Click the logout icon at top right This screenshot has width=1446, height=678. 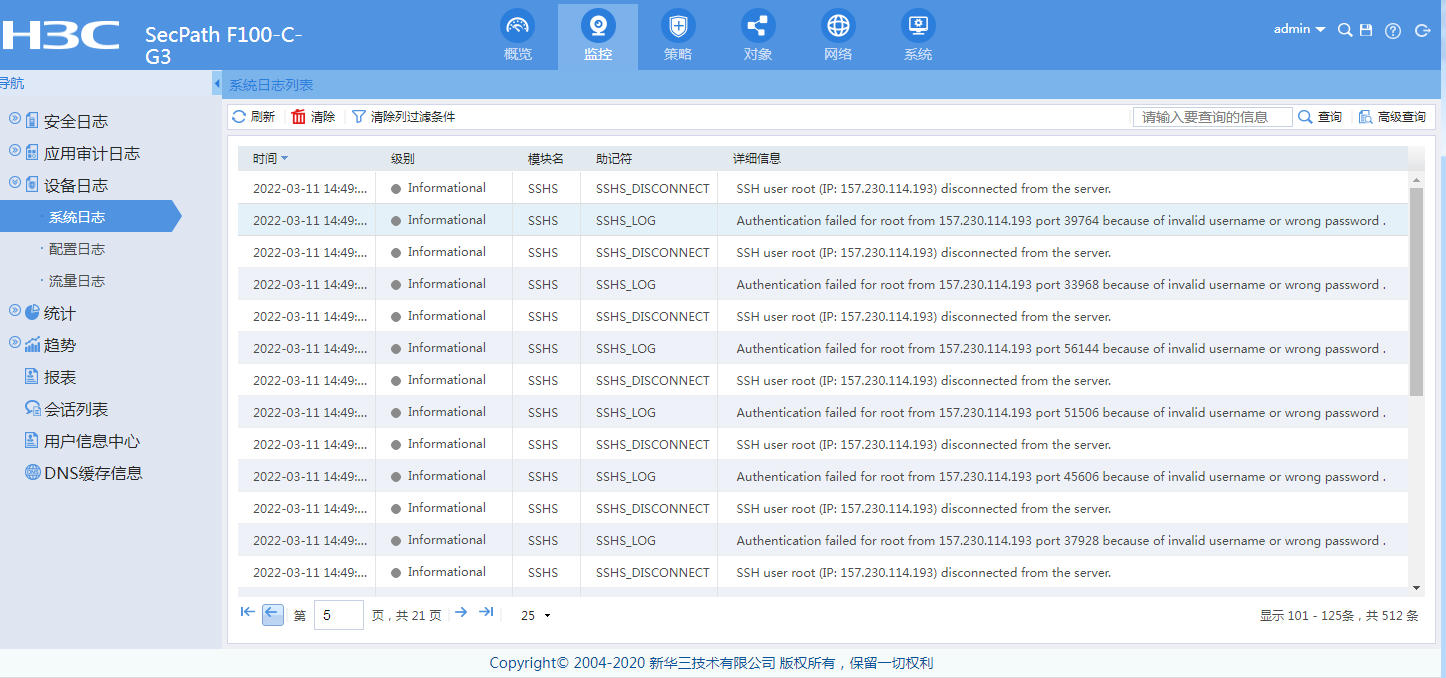click(1422, 31)
